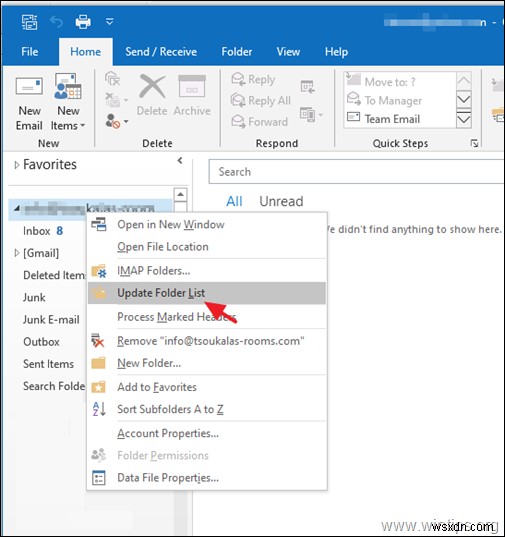Choose Sort Subfolders A to Z
Viewport: 505px width, 537px height.
click(207, 409)
